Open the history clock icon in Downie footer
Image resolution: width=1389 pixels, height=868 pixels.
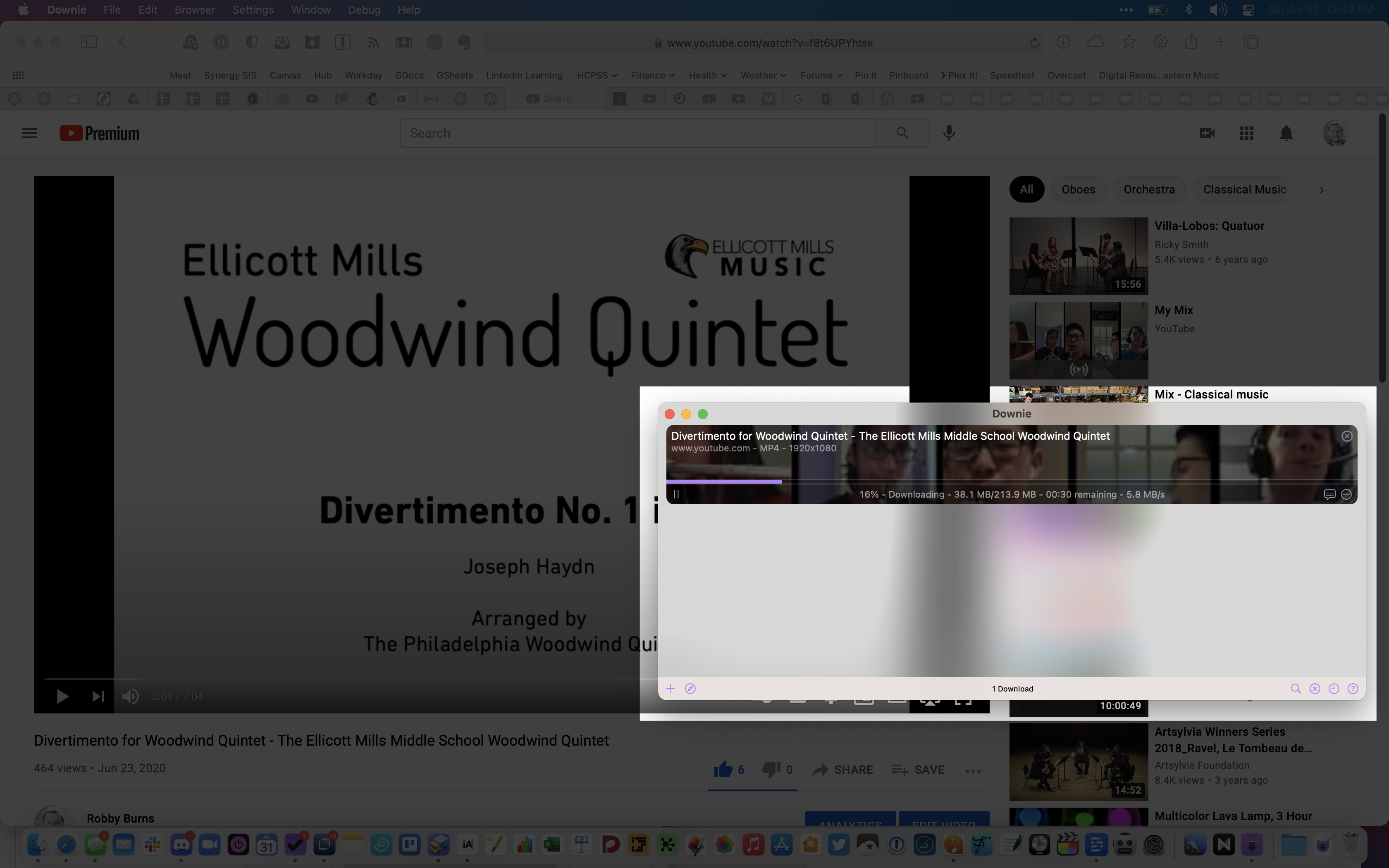click(x=1334, y=688)
